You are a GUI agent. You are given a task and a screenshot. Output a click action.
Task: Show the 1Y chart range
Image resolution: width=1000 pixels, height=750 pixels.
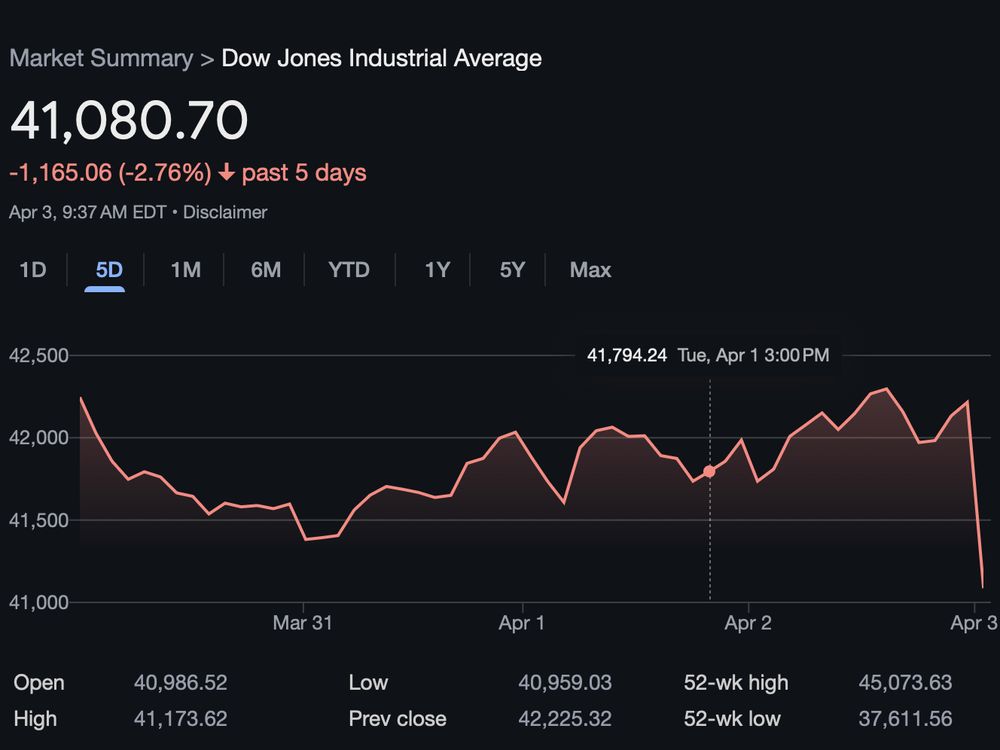point(438,270)
